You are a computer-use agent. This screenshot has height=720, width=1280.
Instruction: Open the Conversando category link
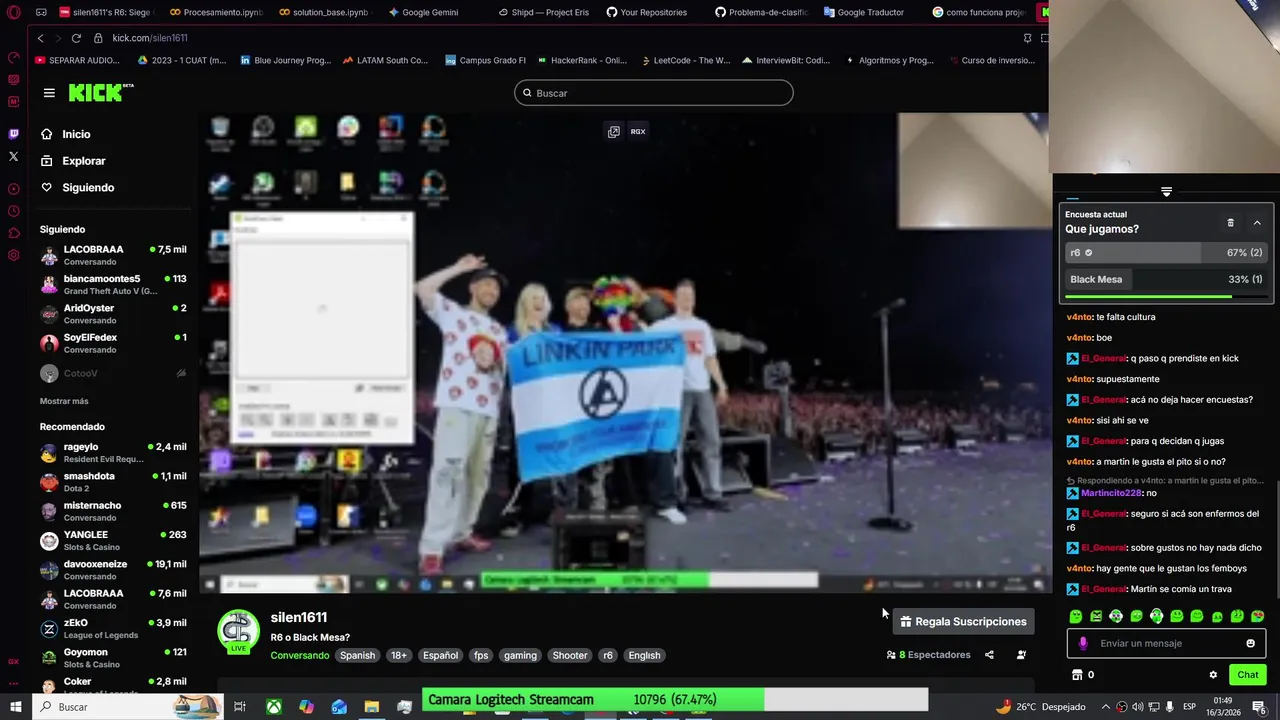coord(300,656)
